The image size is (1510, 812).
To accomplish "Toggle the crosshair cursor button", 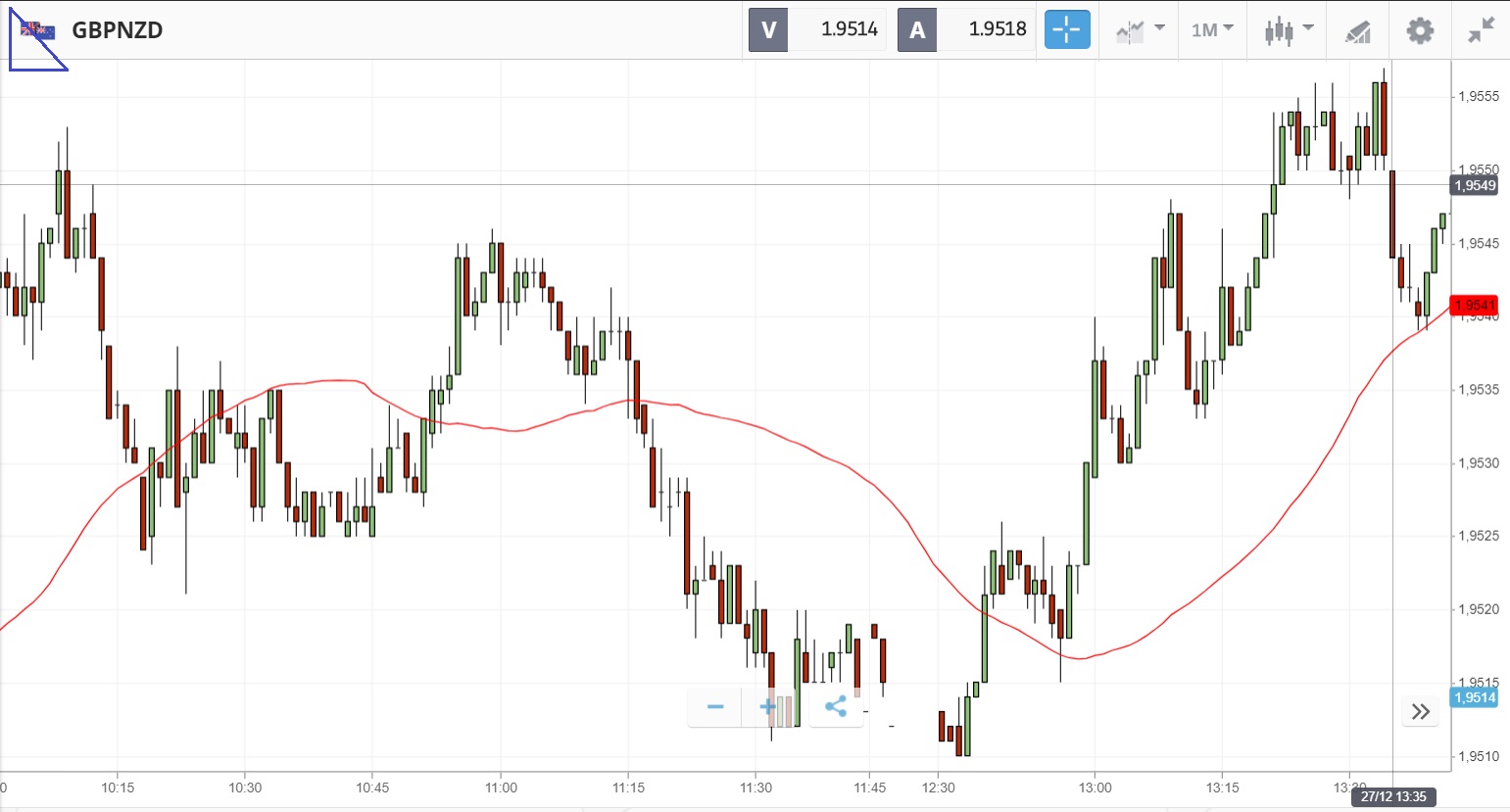I will (1066, 29).
